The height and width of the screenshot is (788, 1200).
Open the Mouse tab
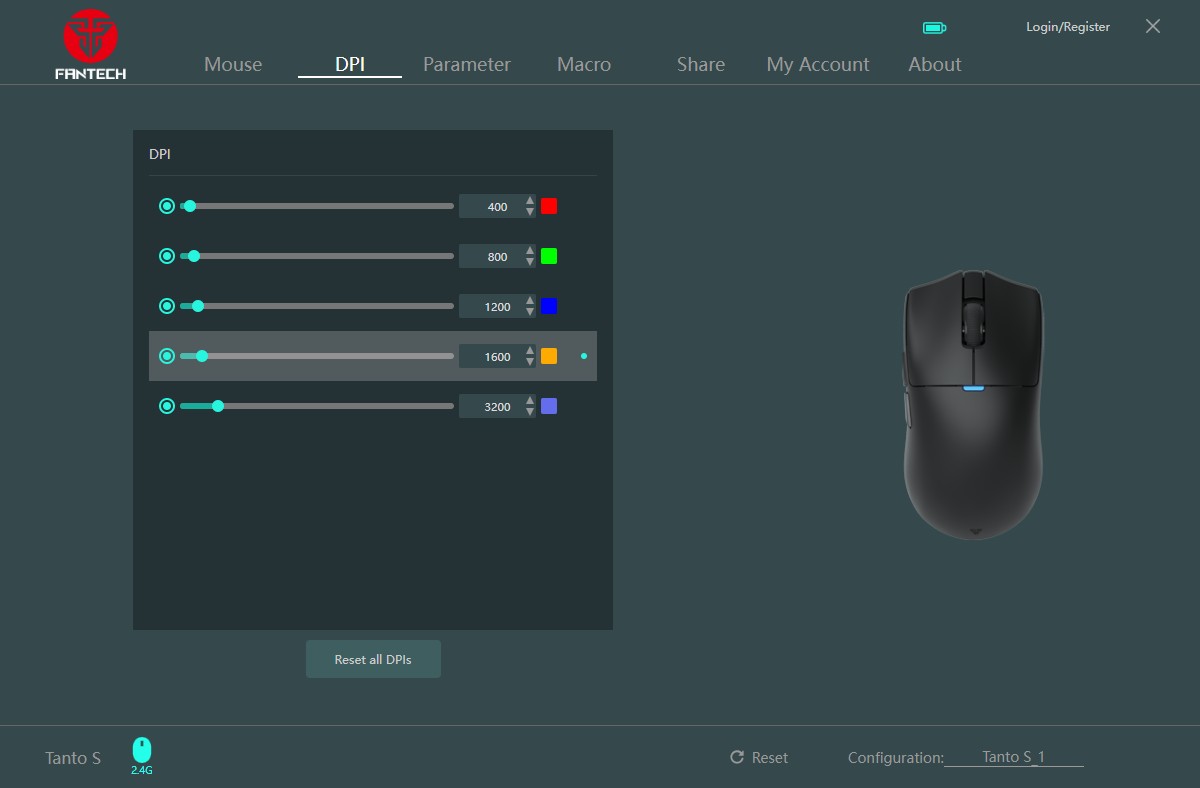(x=233, y=64)
